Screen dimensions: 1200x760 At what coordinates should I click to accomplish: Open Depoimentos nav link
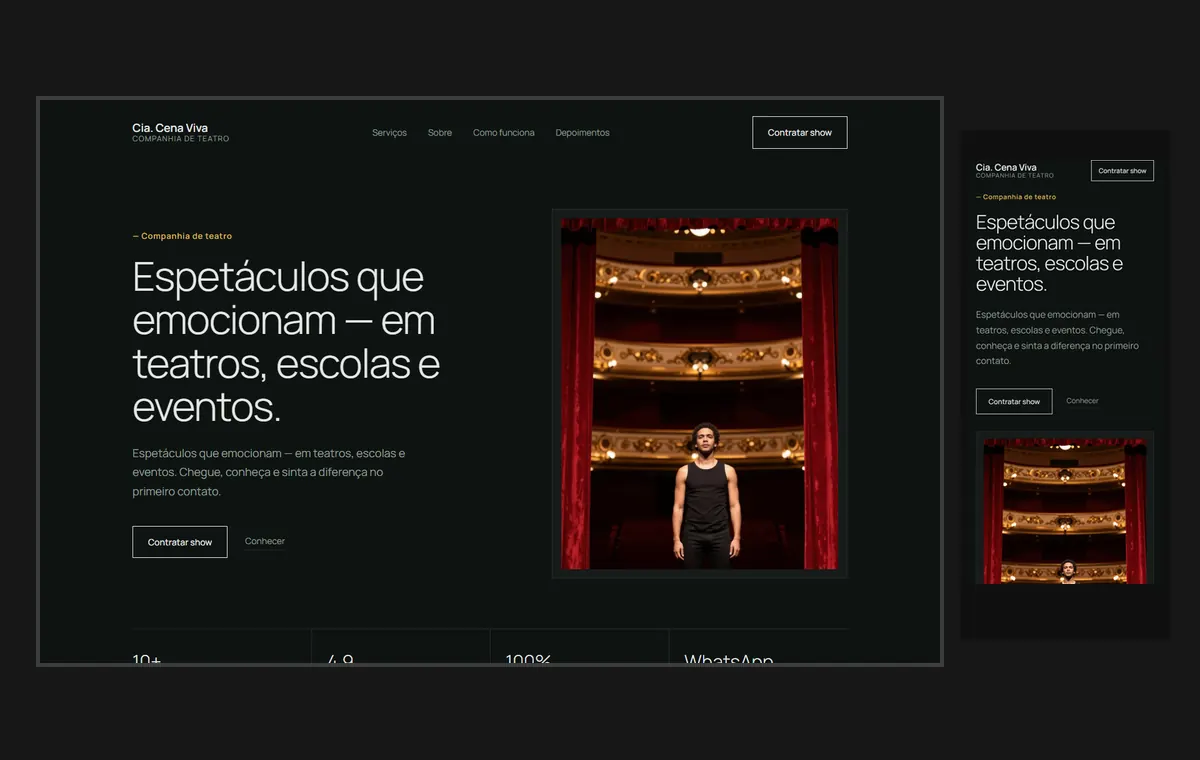pos(582,133)
